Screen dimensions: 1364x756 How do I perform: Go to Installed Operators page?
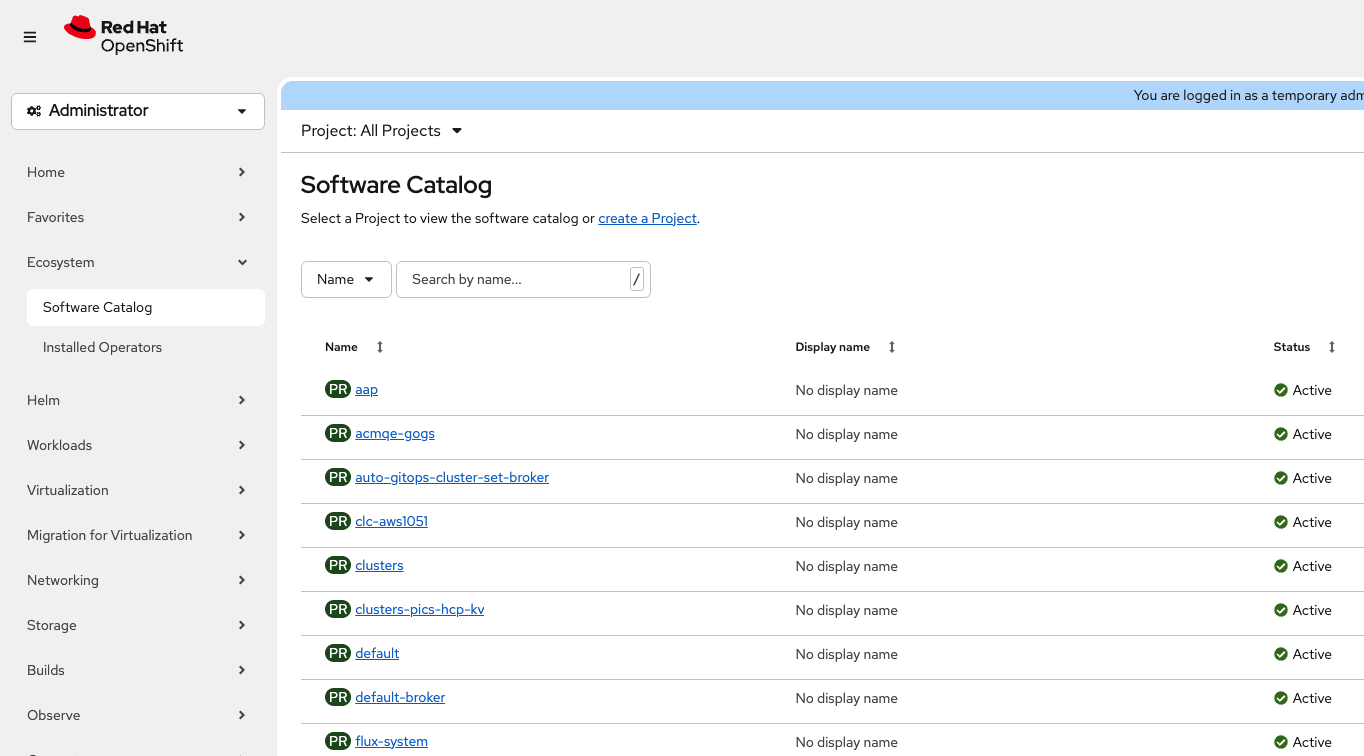pos(102,347)
